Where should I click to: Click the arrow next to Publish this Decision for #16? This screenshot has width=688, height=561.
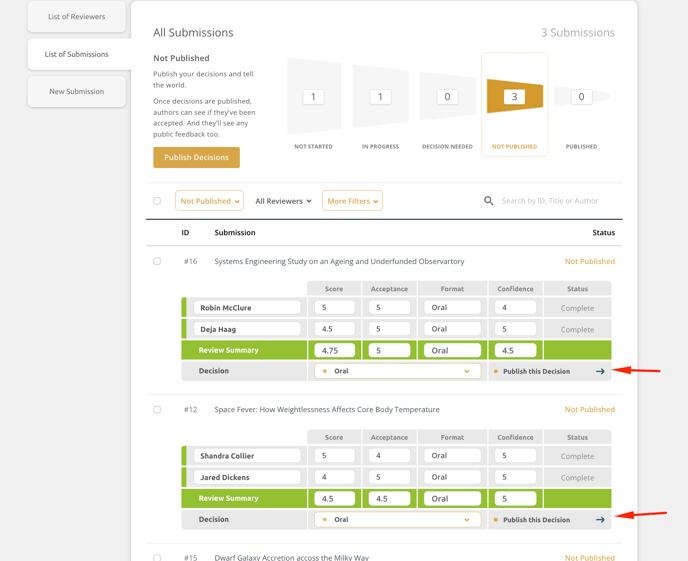pos(600,371)
